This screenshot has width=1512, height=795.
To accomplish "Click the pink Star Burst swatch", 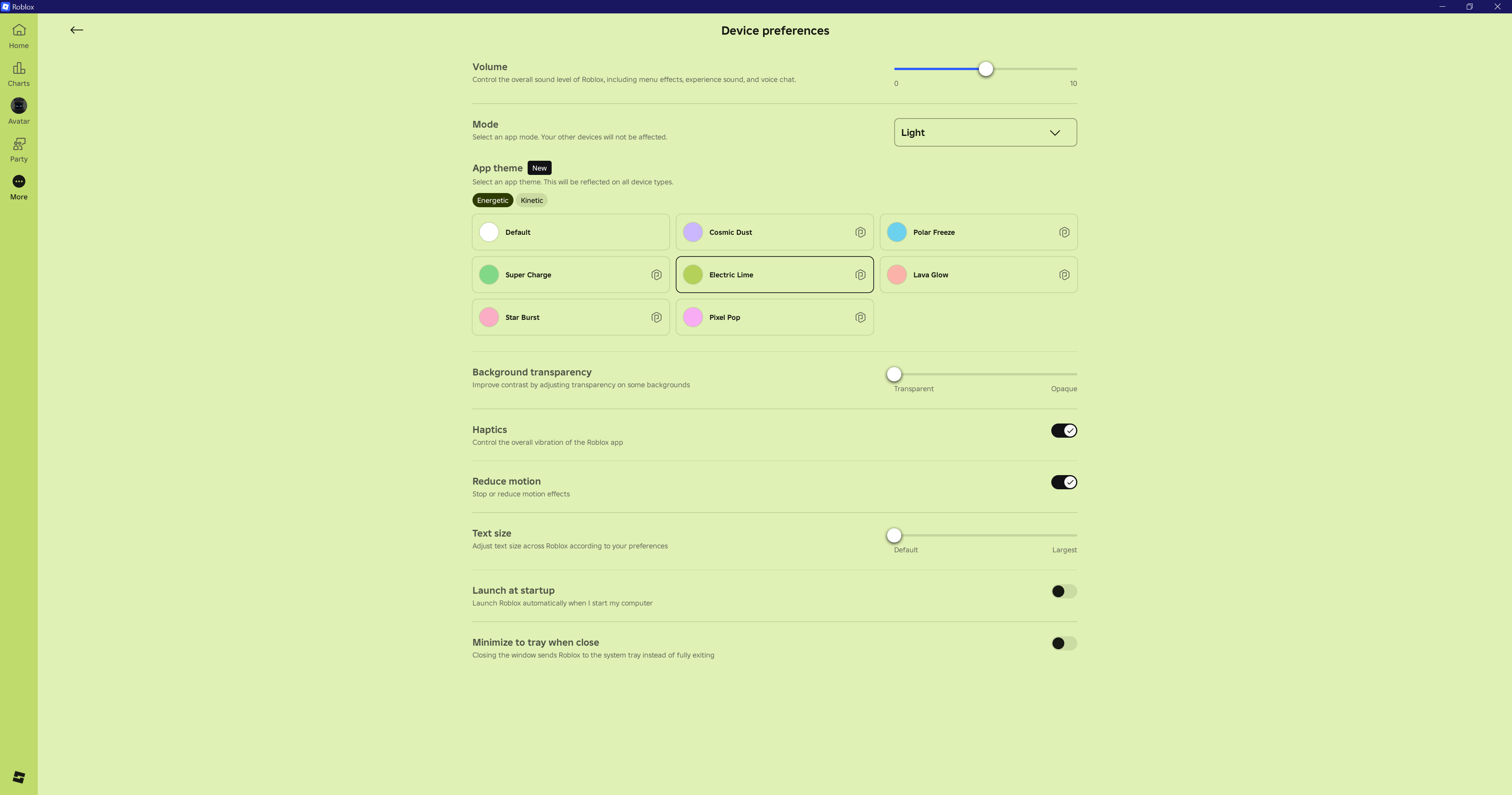I will pyautogui.click(x=489, y=317).
